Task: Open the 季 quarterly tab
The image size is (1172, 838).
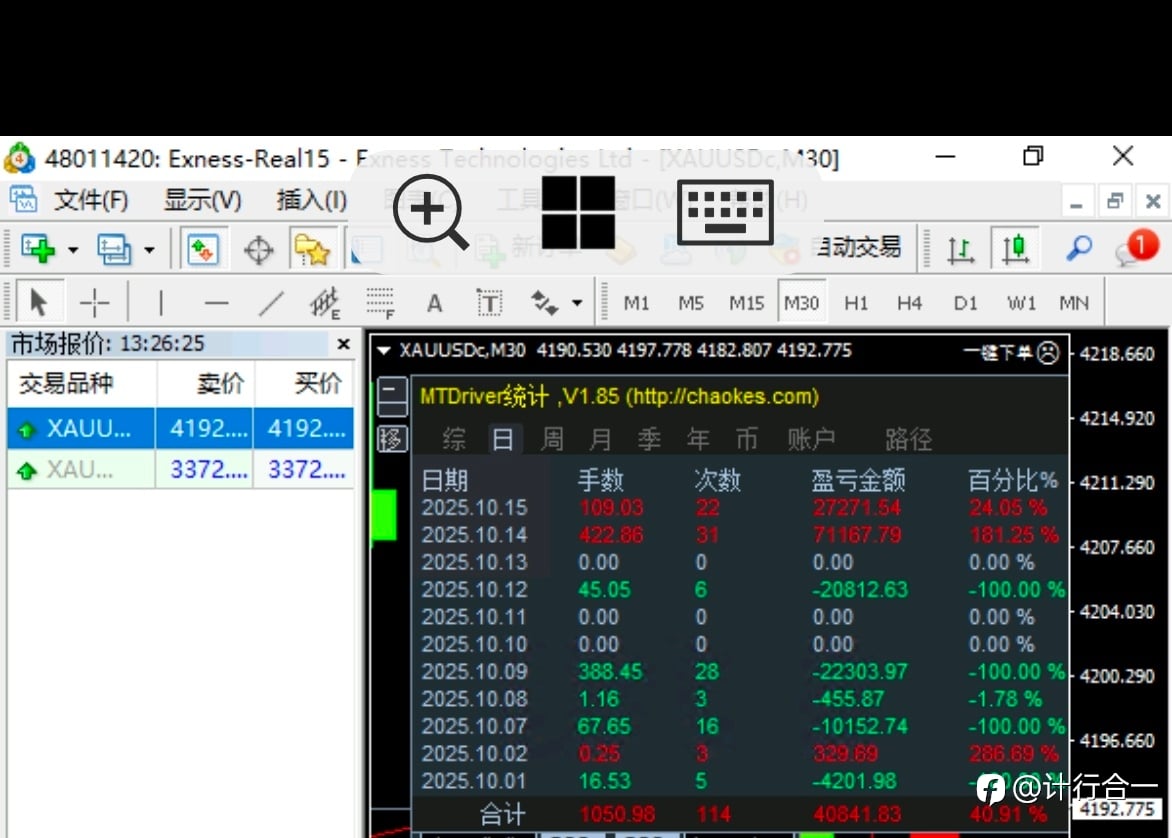Action: pyautogui.click(x=649, y=439)
